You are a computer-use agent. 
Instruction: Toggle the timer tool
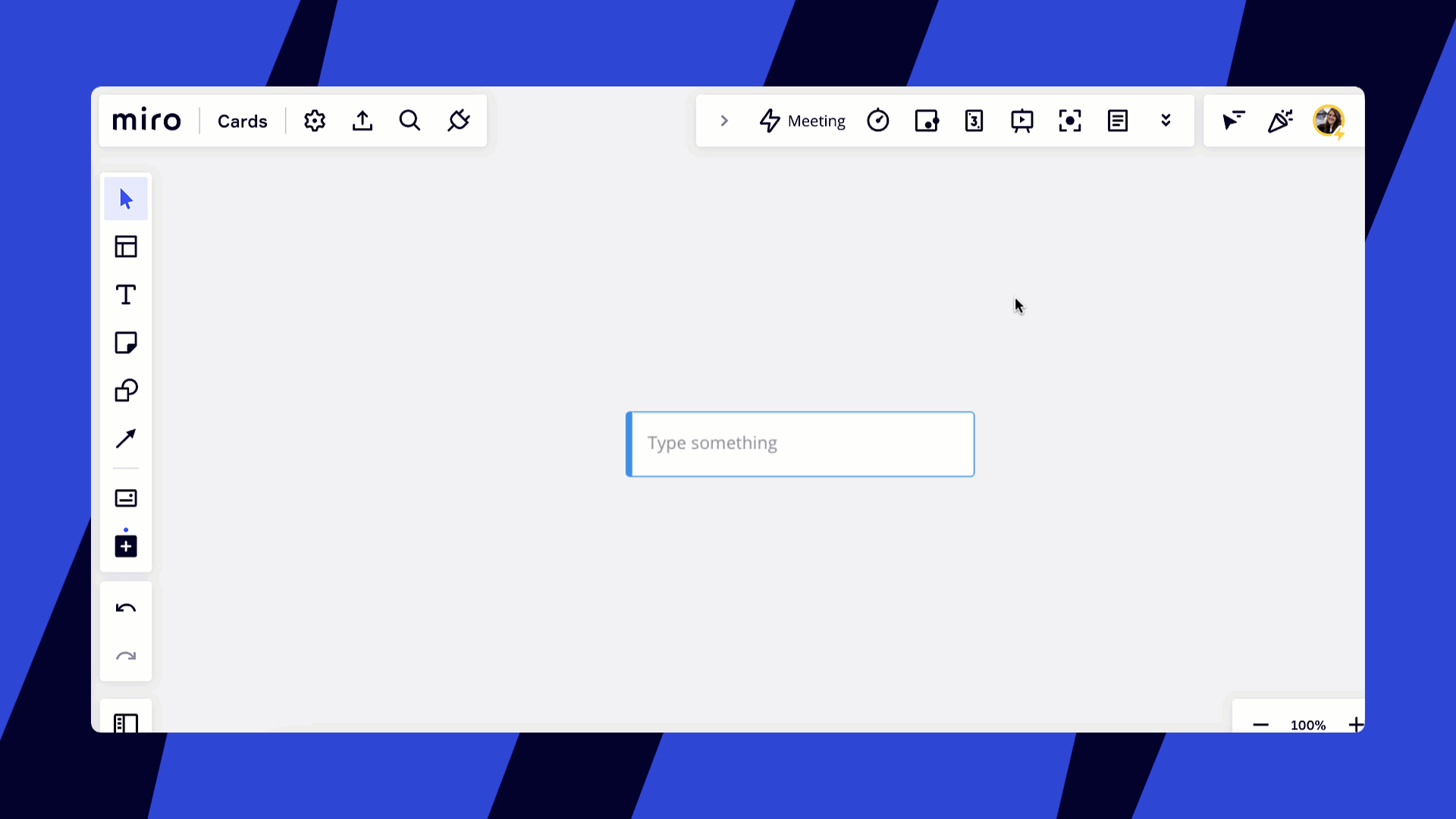[878, 120]
